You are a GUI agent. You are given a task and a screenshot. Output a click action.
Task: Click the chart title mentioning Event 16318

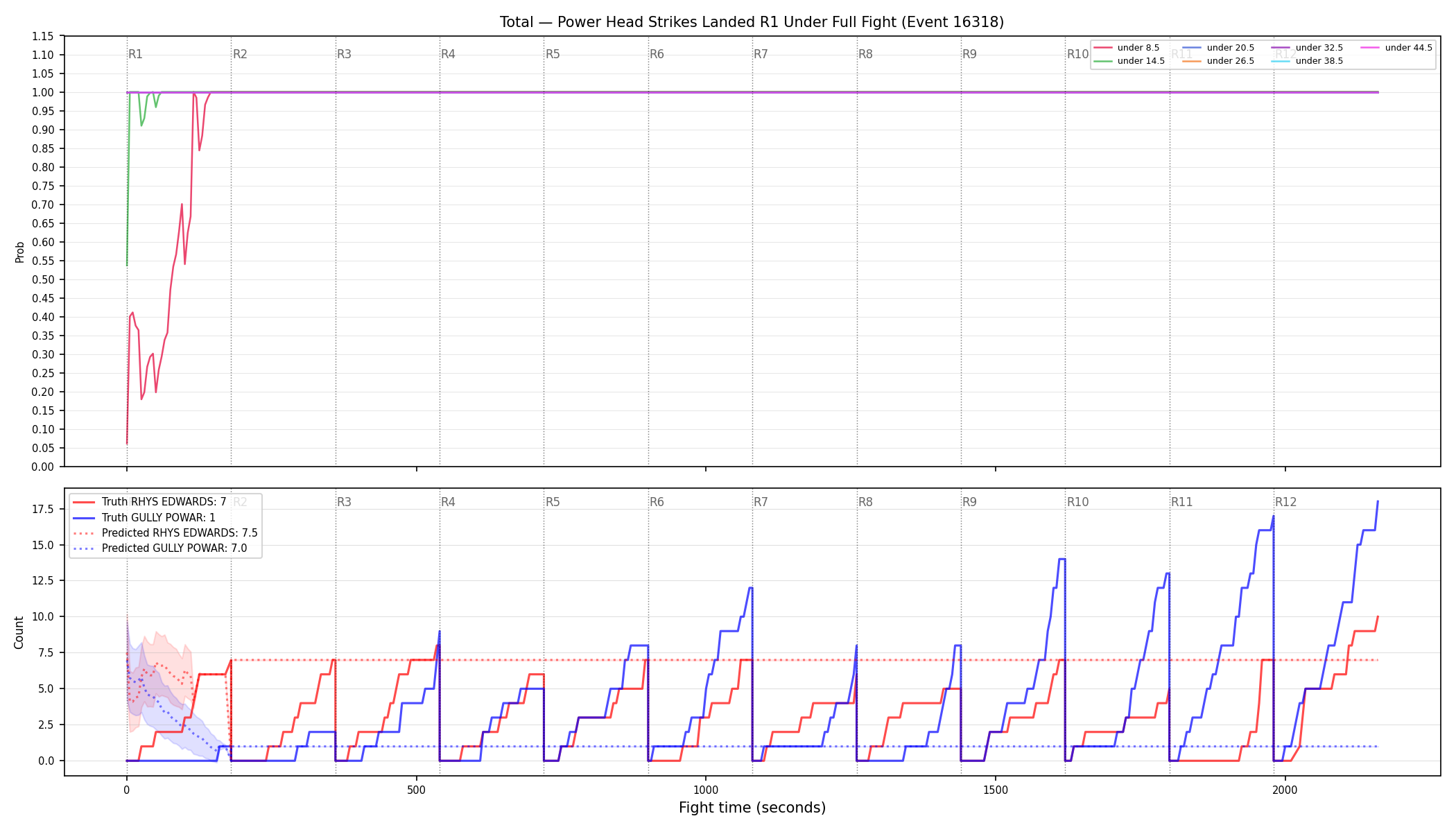point(752,22)
